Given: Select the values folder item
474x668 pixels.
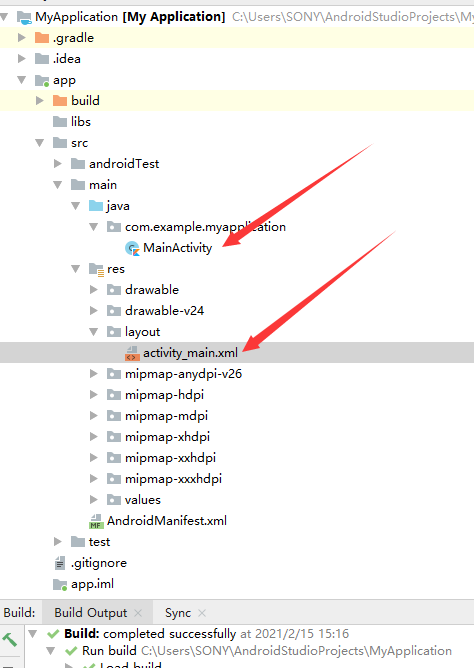Looking at the screenshot, I should coord(134,500).
